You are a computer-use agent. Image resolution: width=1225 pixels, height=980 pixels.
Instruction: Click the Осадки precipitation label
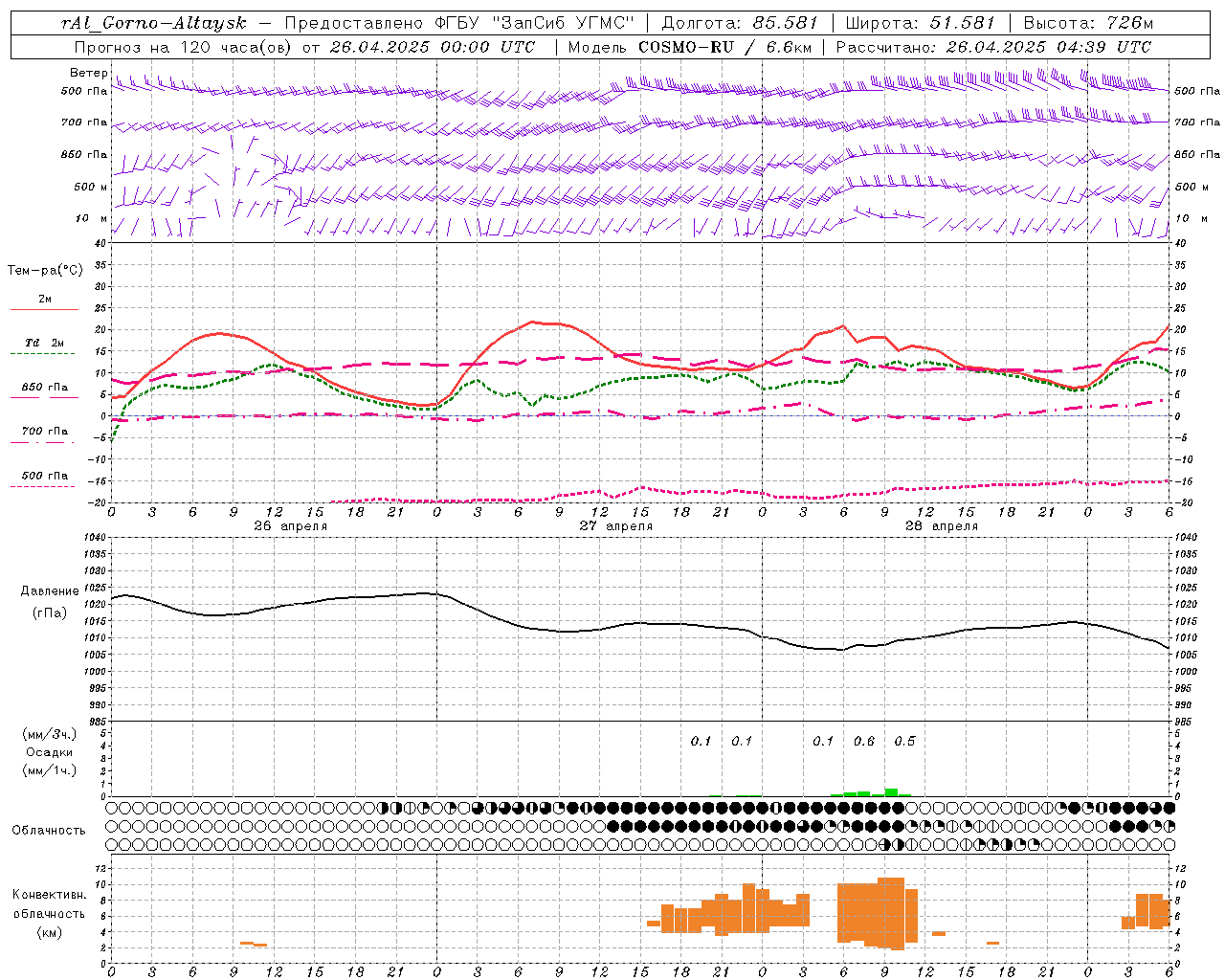pos(50,752)
